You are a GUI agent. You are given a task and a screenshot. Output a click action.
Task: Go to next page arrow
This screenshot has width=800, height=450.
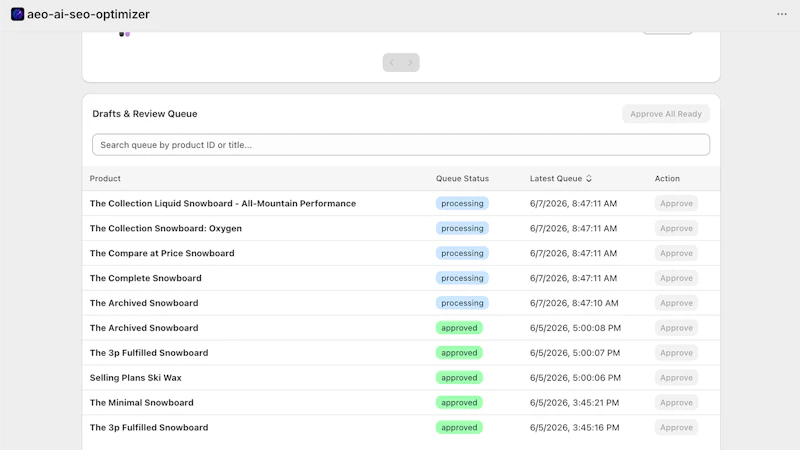[x=410, y=63]
